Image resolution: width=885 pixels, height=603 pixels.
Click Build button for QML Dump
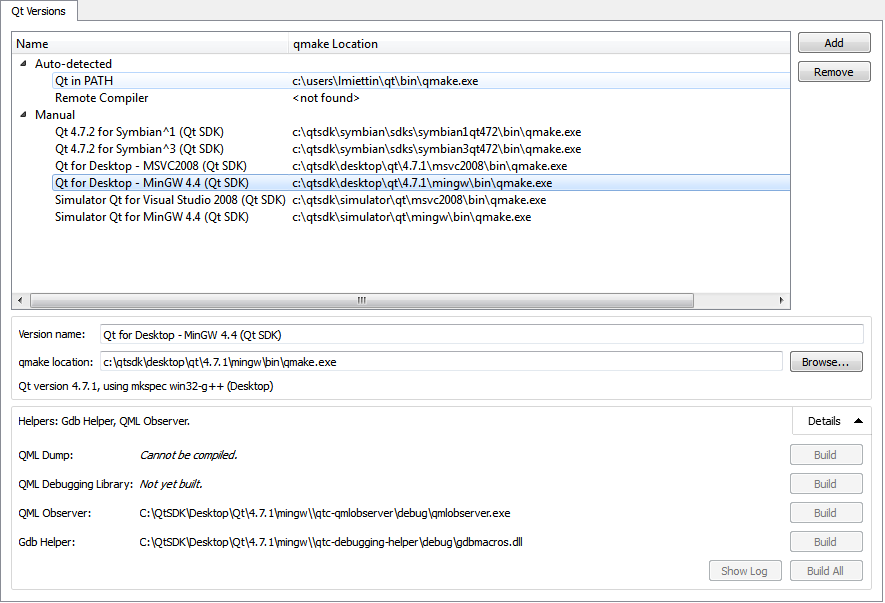826,455
